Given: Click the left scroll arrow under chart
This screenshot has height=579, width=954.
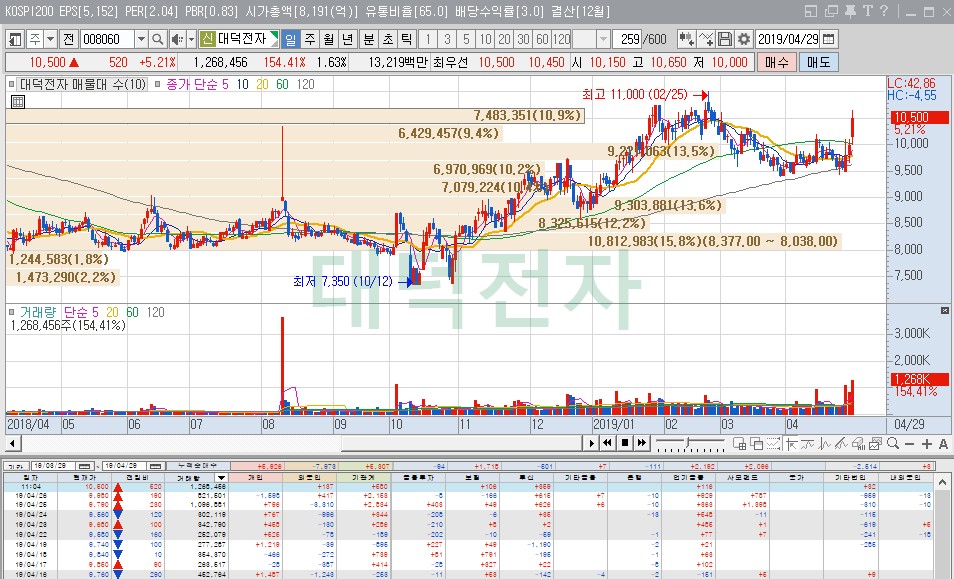Looking at the screenshot, I should tap(15, 444).
